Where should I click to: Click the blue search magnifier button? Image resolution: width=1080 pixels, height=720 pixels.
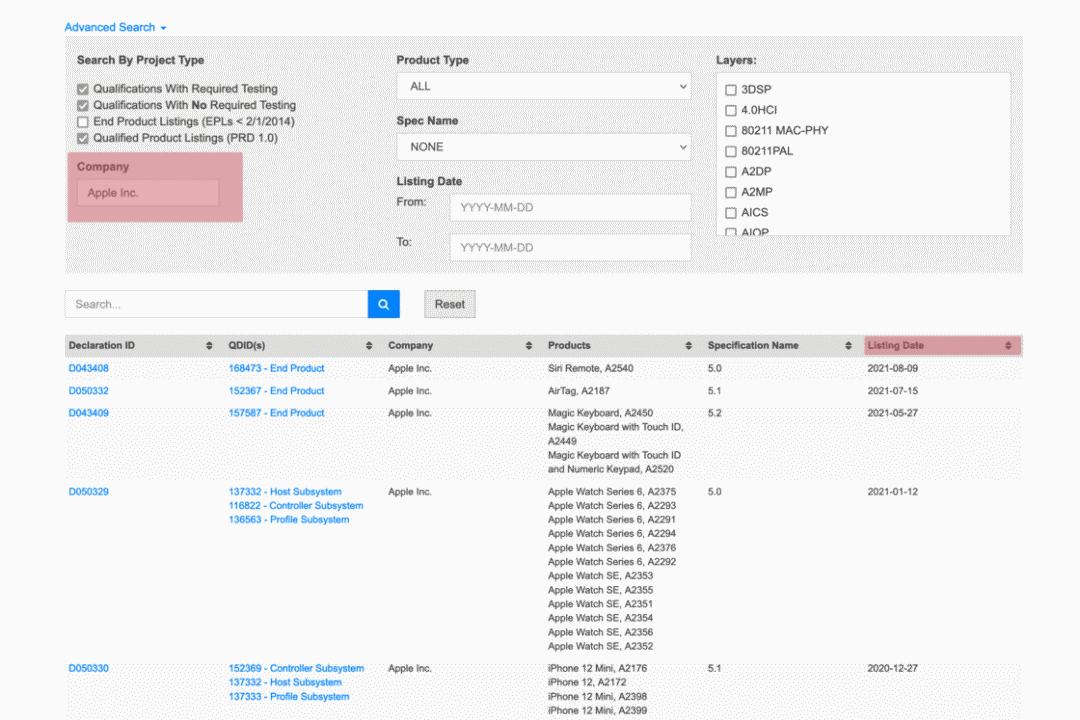click(x=384, y=304)
